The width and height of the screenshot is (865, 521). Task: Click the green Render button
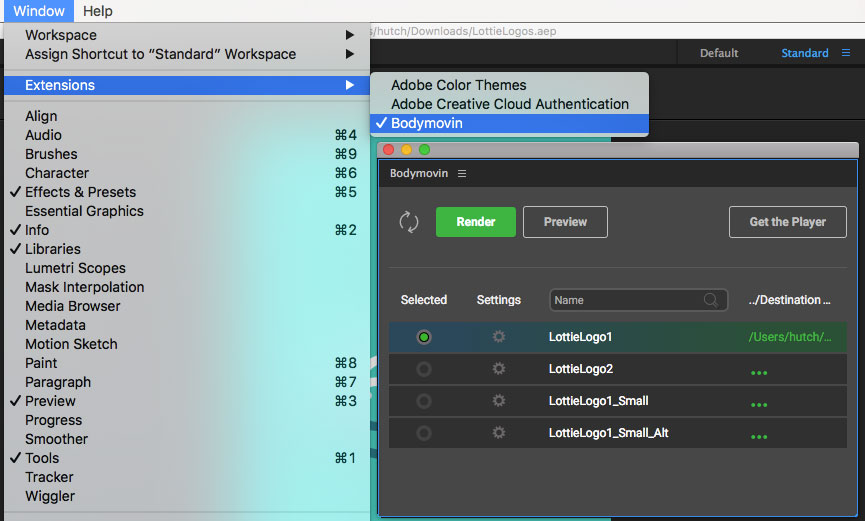click(476, 222)
